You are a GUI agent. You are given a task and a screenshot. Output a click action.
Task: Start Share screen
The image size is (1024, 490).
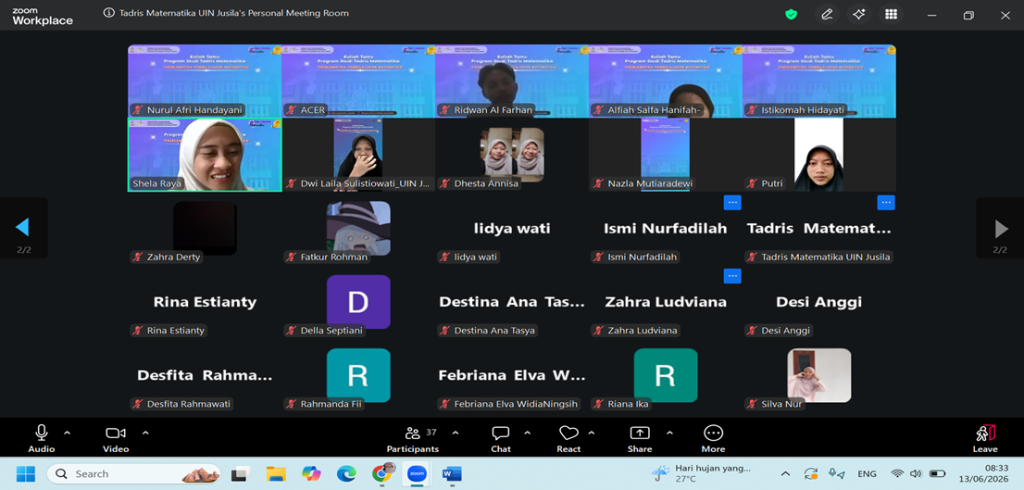tap(639, 439)
